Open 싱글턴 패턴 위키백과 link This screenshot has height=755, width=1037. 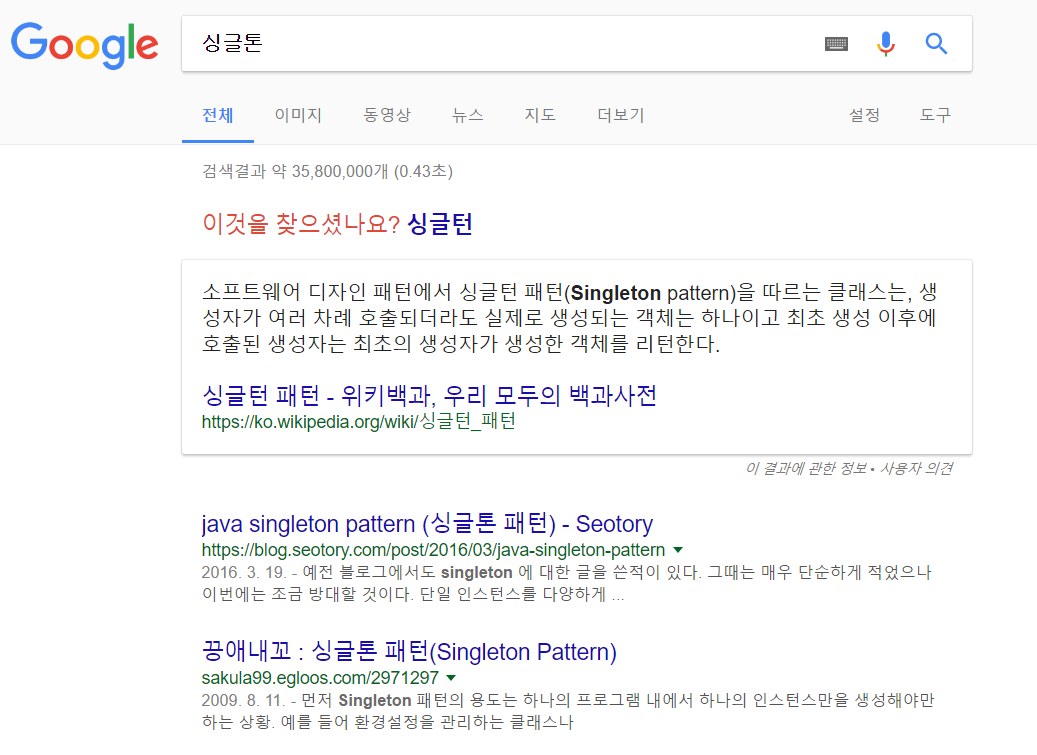tap(429, 395)
